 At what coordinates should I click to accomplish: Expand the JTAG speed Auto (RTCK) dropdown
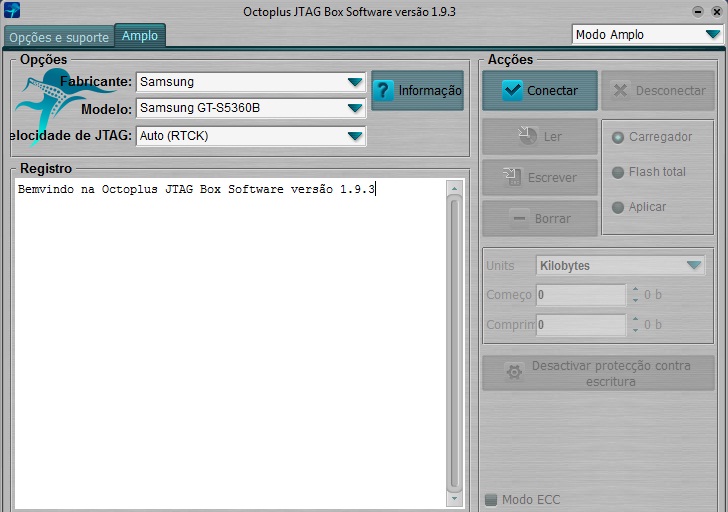pyautogui.click(x=251, y=136)
